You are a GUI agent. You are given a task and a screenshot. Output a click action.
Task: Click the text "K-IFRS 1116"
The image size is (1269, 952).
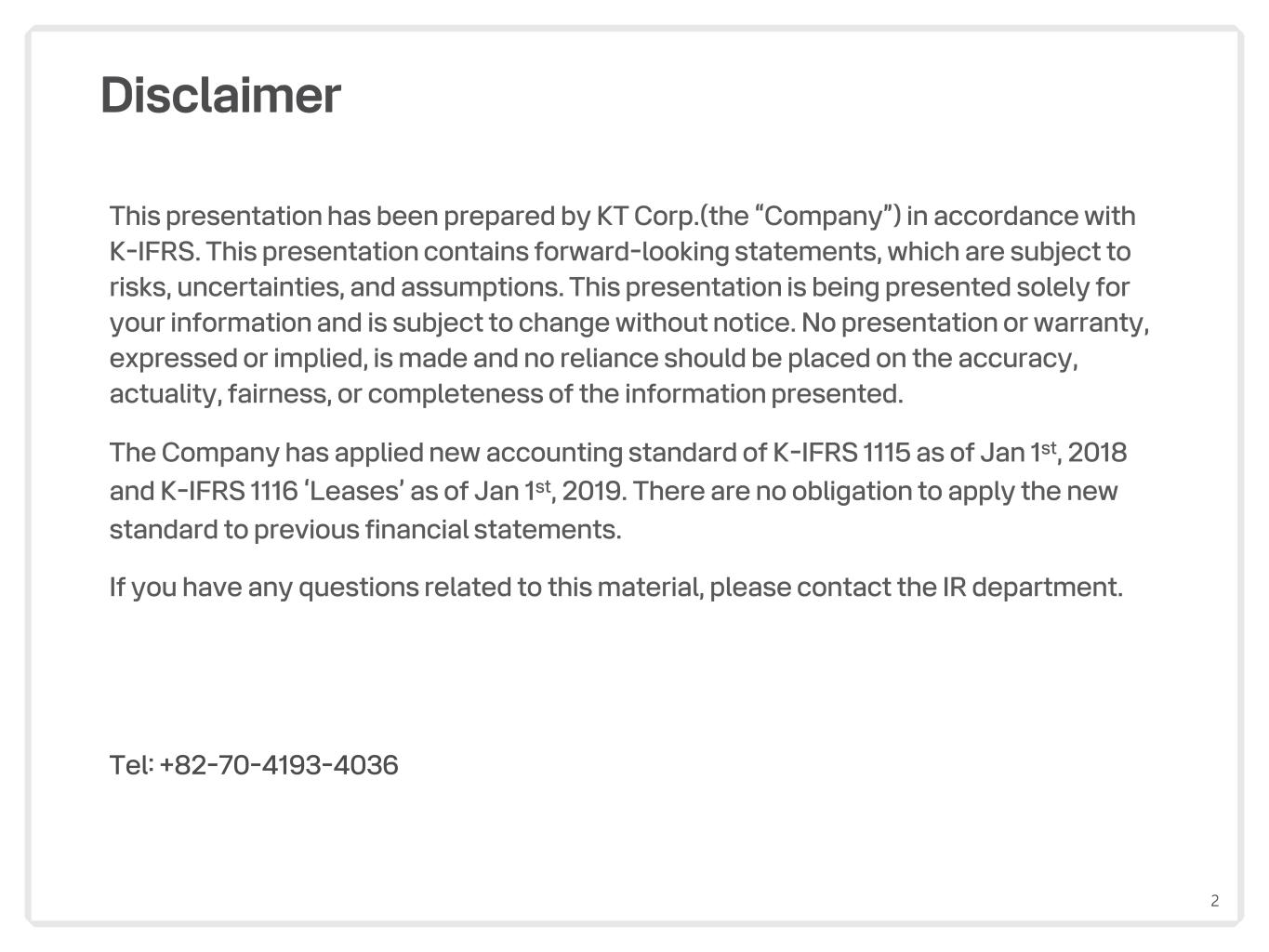coord(229,491)
